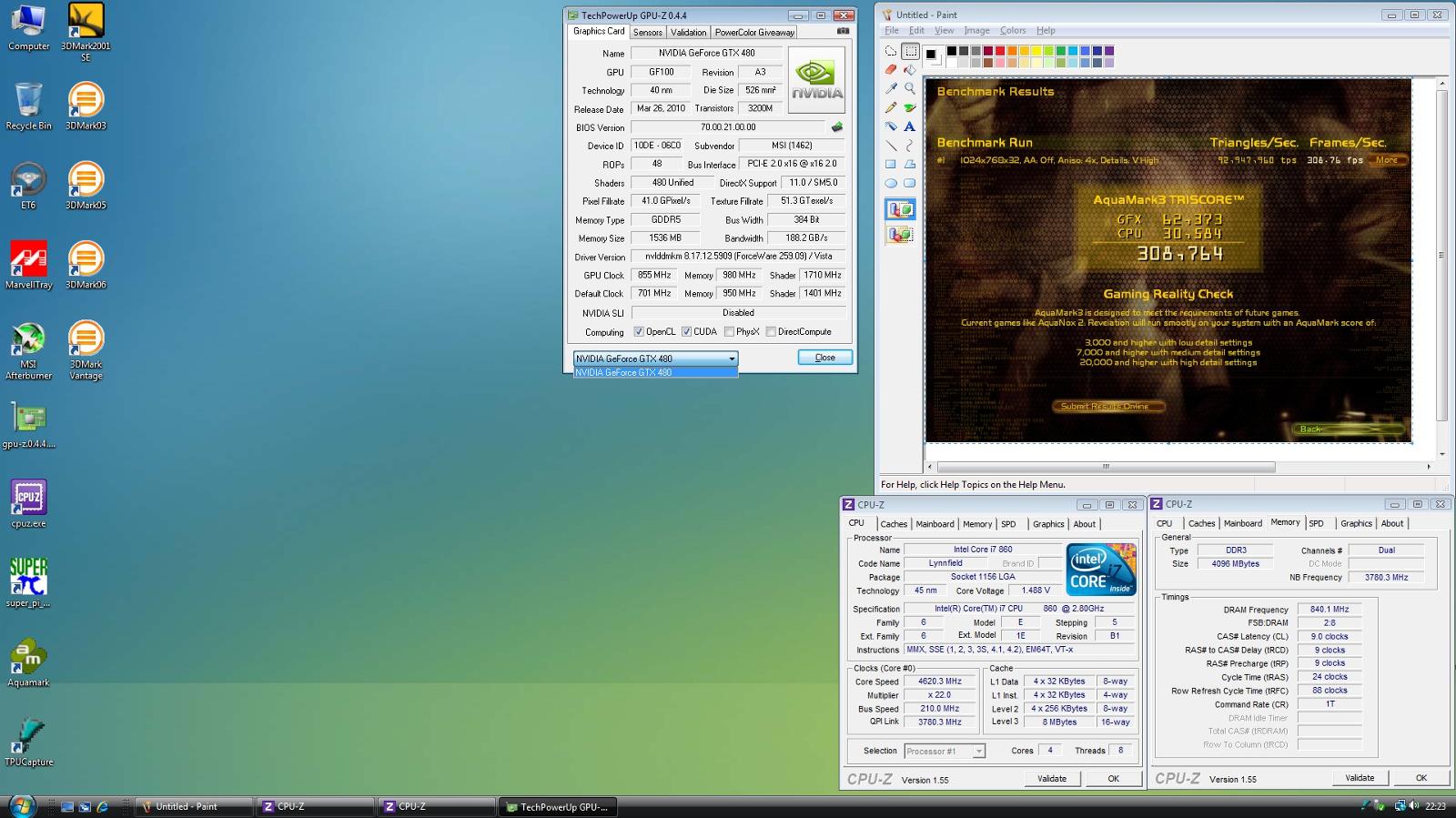Viewport: 1456px width, 818px height.
Task: Click the DRAM Frequency value 840.1 MHz
Action: [x=1330, y=610]
